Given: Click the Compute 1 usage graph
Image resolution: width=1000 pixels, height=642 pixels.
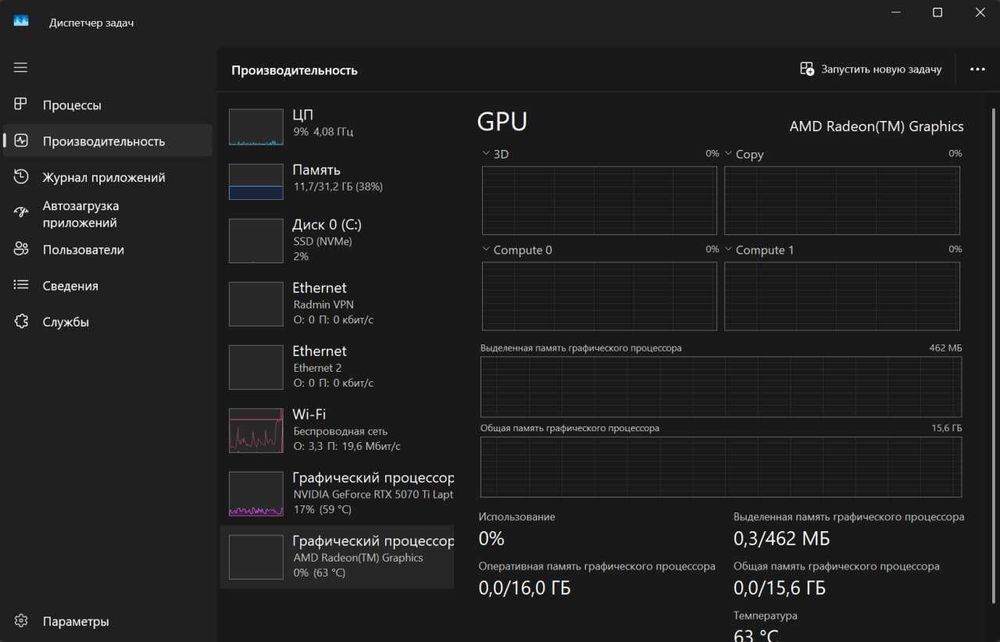Looking at the screenshot, I should click(x=842, y=296).
